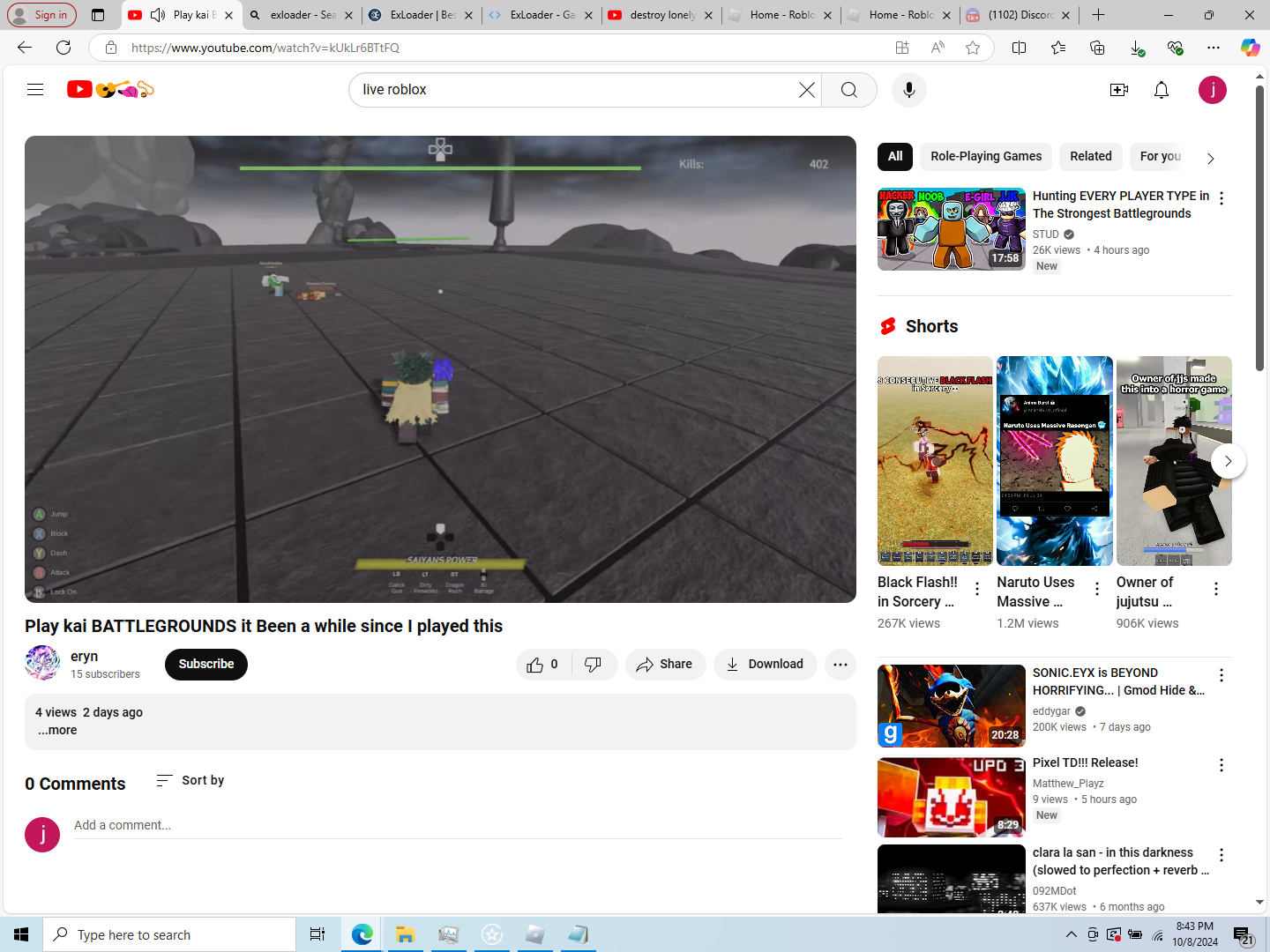
Task: Open Hunting EVERY PLAYER TYPE video thumbnail
Action: (951, 229)
